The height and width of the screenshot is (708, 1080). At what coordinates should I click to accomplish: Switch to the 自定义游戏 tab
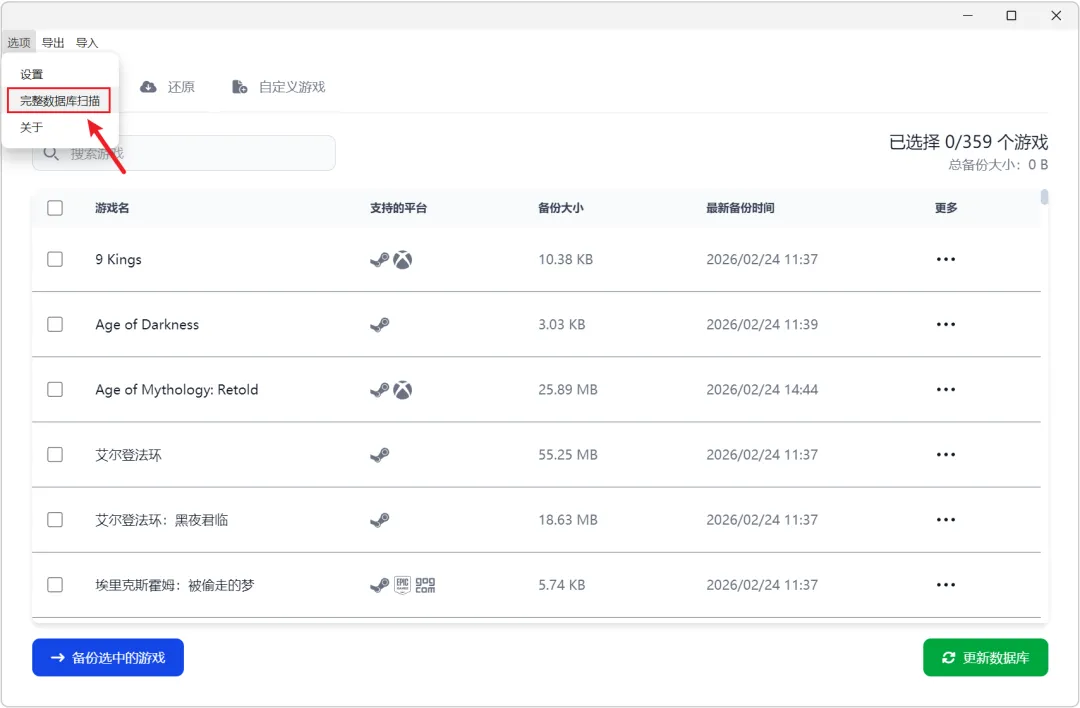pyautogui.click(x=280, y=87)
